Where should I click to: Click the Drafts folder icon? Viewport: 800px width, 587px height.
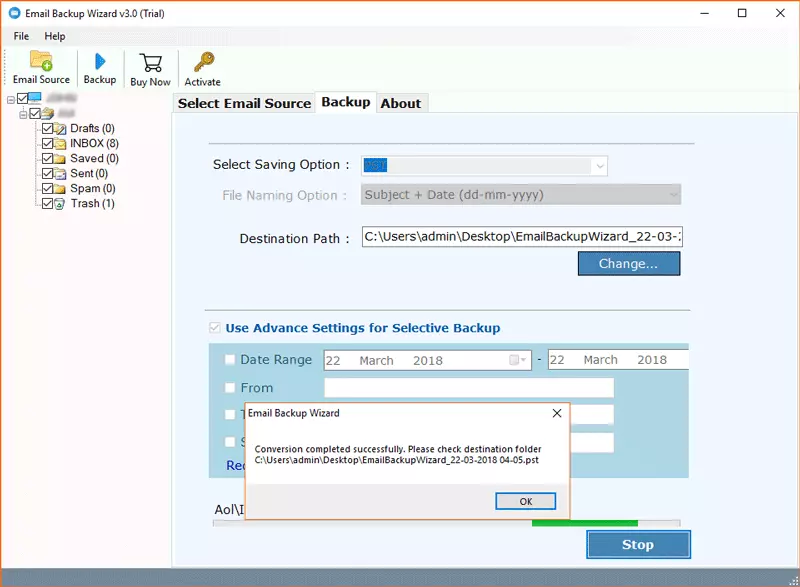pyautogui.click(x=60, y=129)
